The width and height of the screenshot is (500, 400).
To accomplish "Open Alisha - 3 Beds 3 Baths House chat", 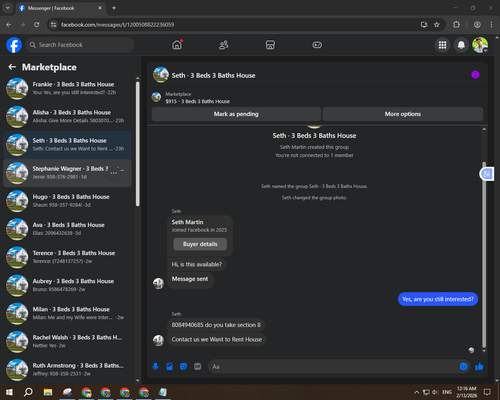I will pyautogui.click(x=68, y=117).
